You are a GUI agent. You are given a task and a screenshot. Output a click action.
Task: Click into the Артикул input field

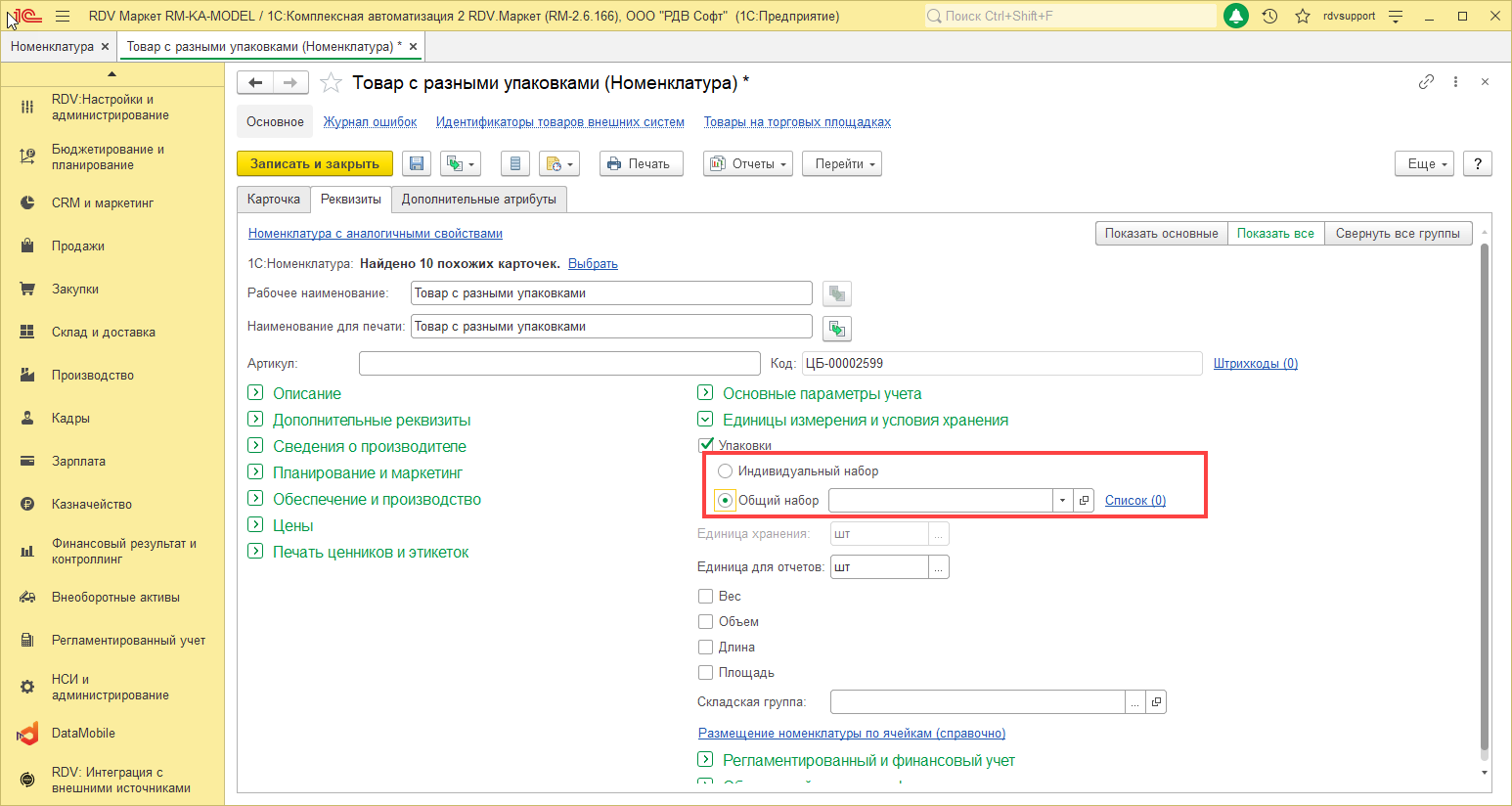[559, 364]
